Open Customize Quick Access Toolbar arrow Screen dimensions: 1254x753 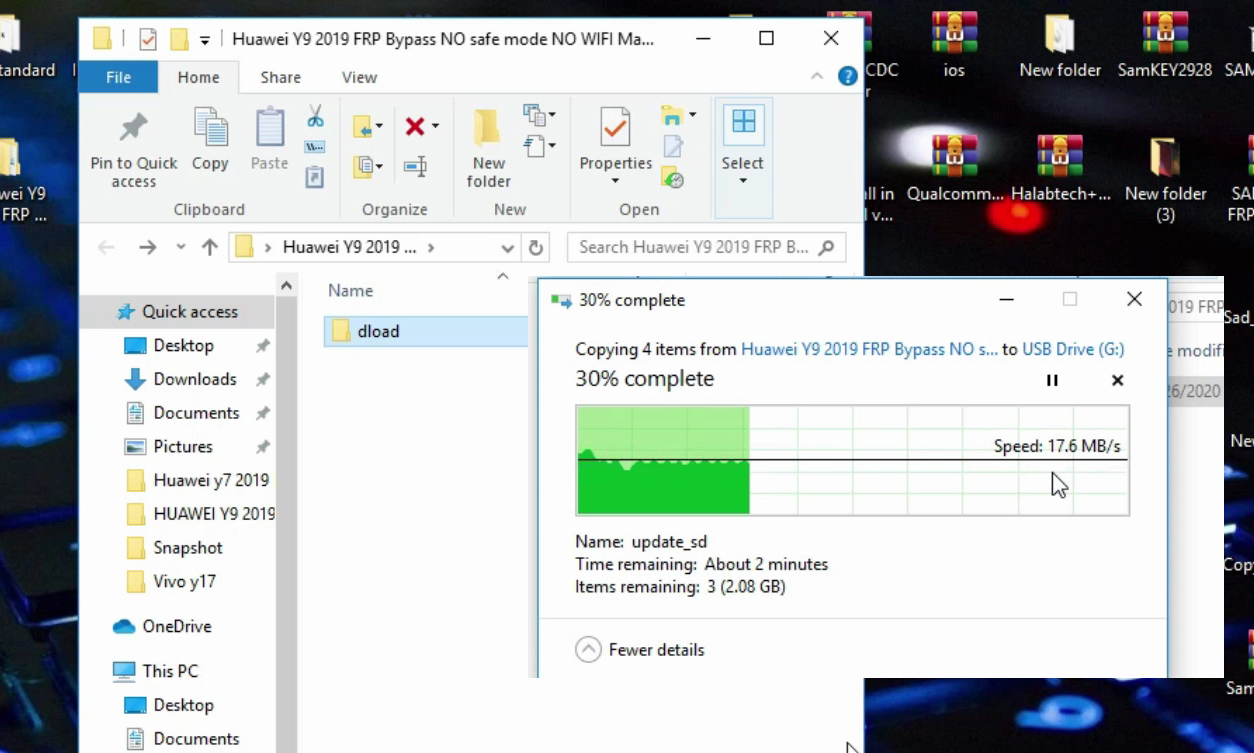coord(204,40)
